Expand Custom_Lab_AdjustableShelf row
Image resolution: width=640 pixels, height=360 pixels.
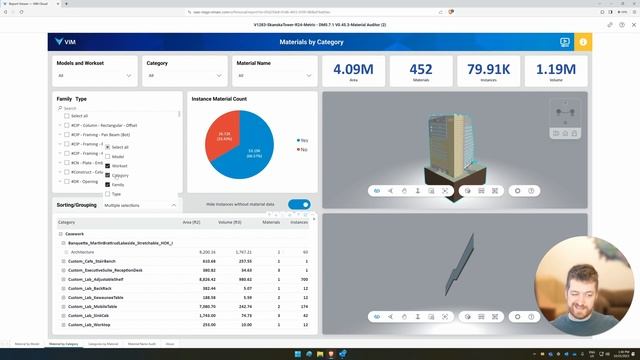[x=63, y=280]
